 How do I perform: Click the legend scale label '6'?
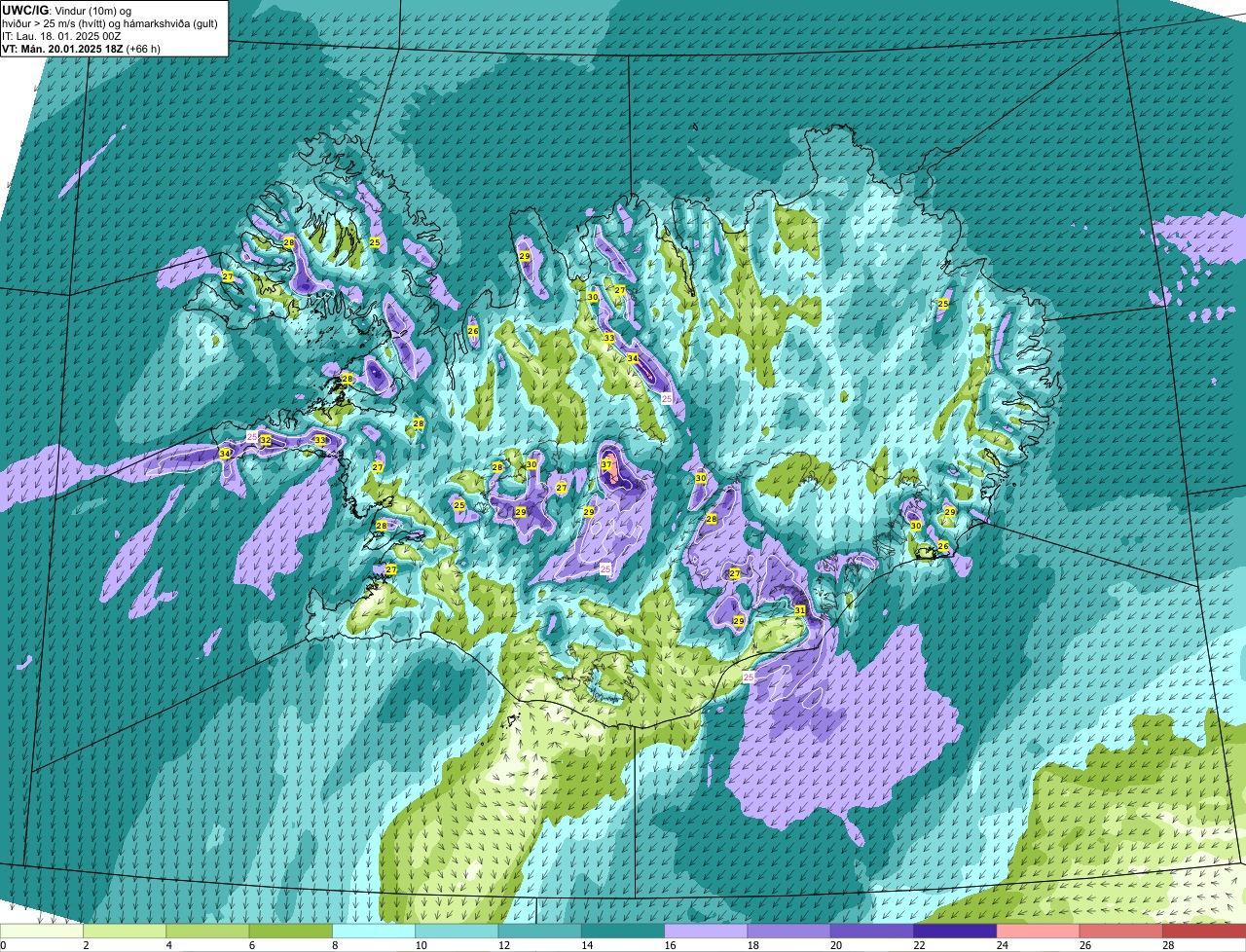pos(251,945)
